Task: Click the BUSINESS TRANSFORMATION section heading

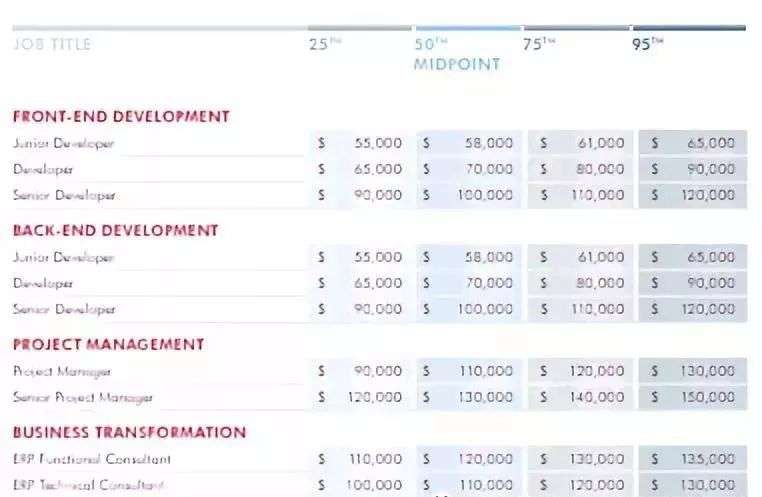Action: click(x=129, y=432)
